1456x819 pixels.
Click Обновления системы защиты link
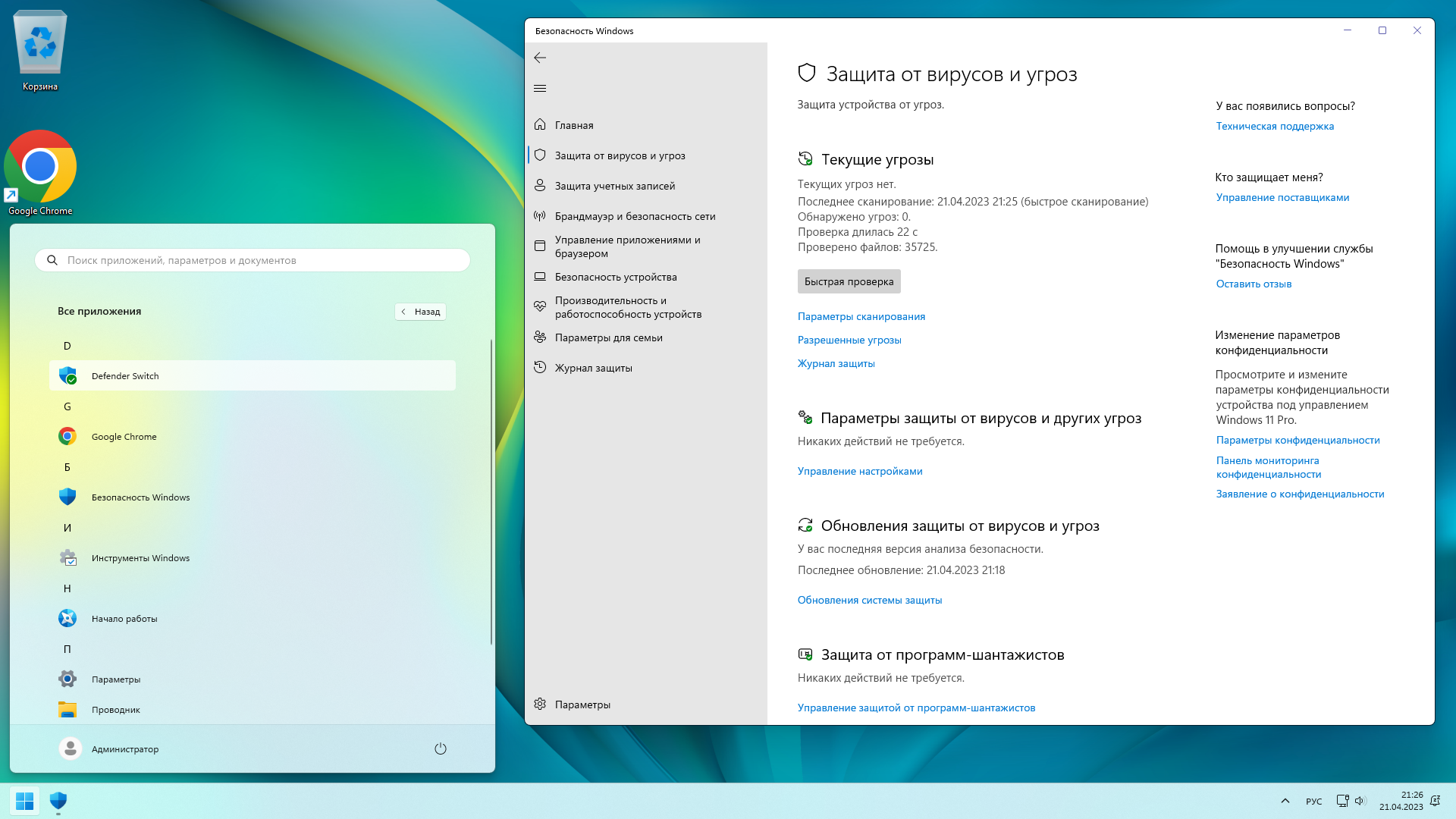870,599
